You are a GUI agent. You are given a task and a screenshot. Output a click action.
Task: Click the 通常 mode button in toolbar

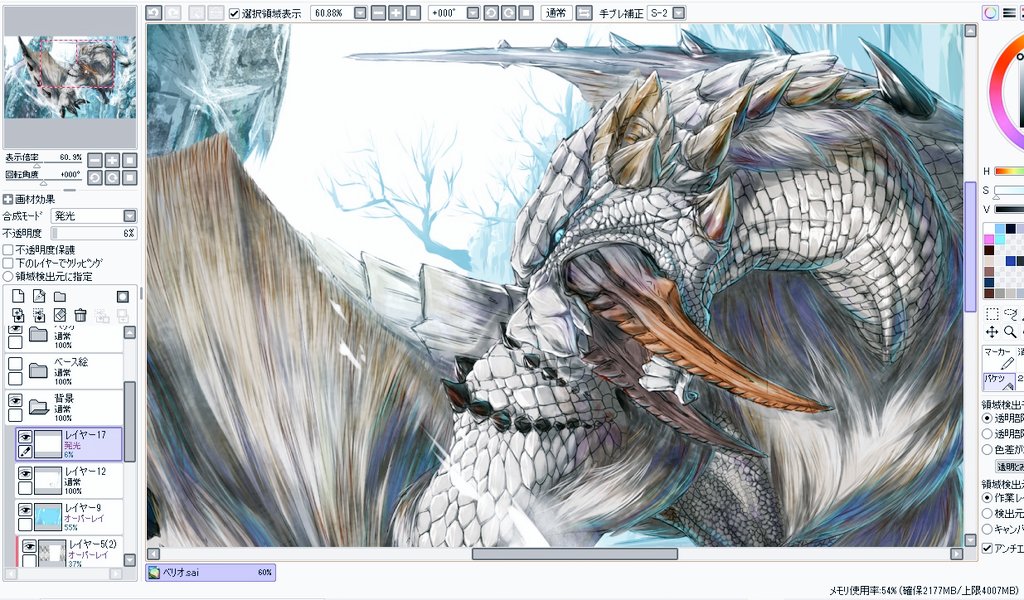(556, 12)
